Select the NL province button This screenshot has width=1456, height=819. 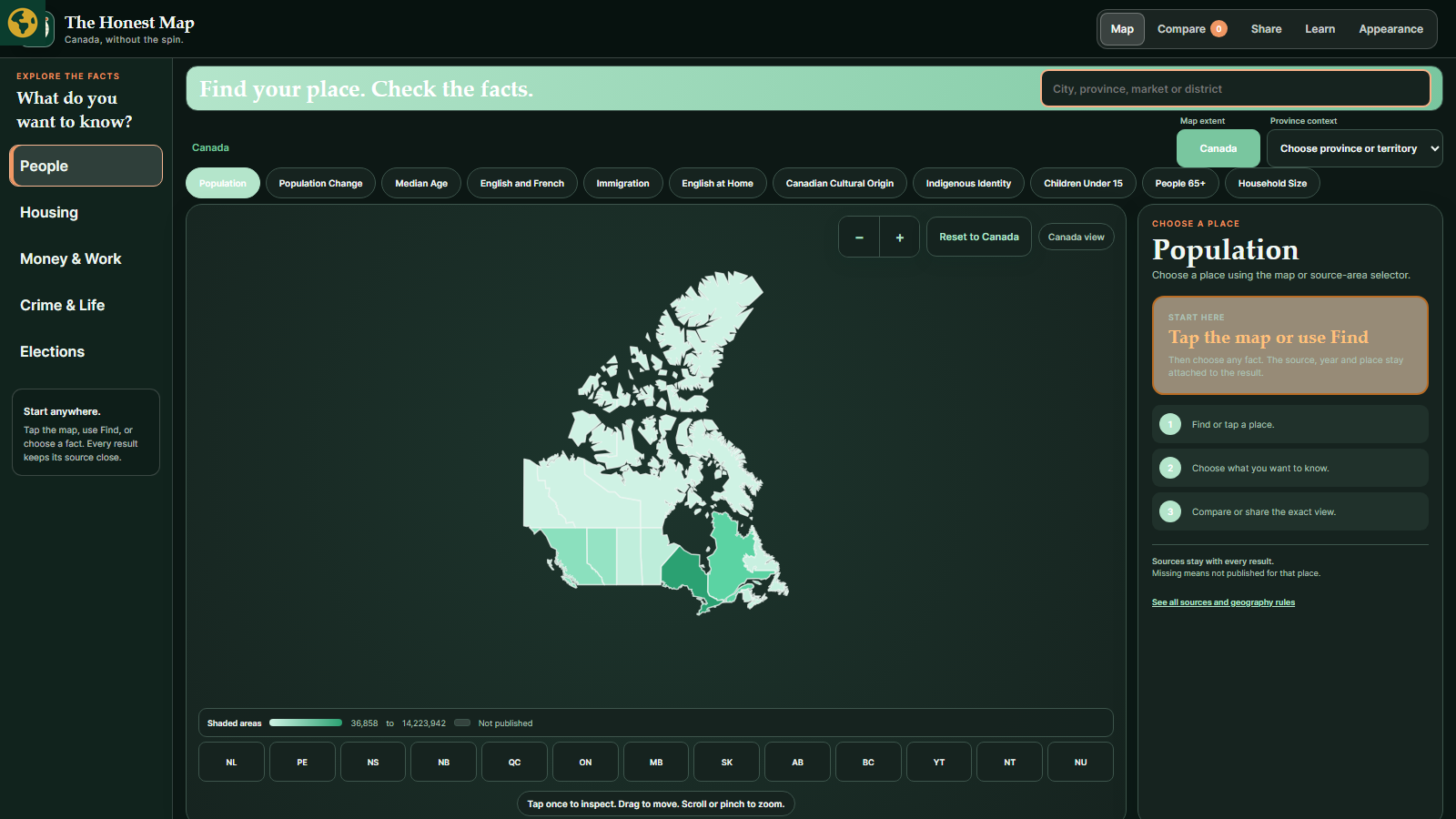[231, 762]
